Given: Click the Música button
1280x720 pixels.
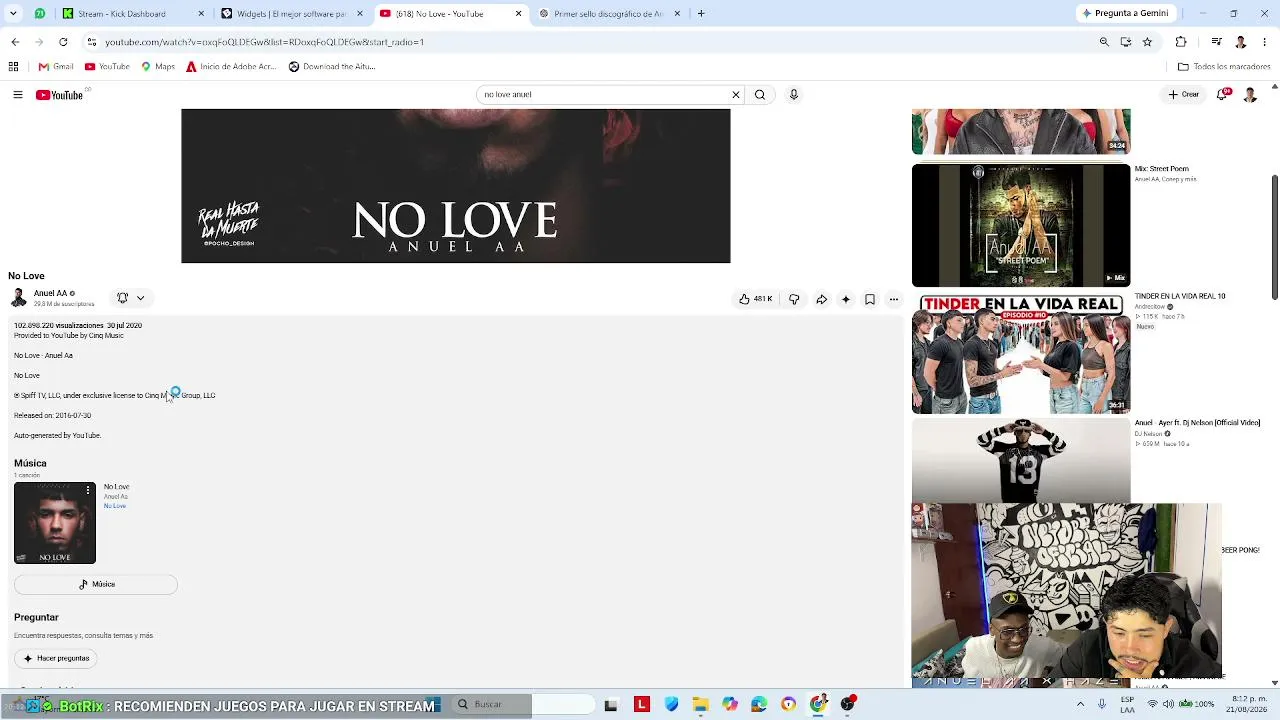Looking at the screenshot, I should pyautogui.click(x=96, y=584).
